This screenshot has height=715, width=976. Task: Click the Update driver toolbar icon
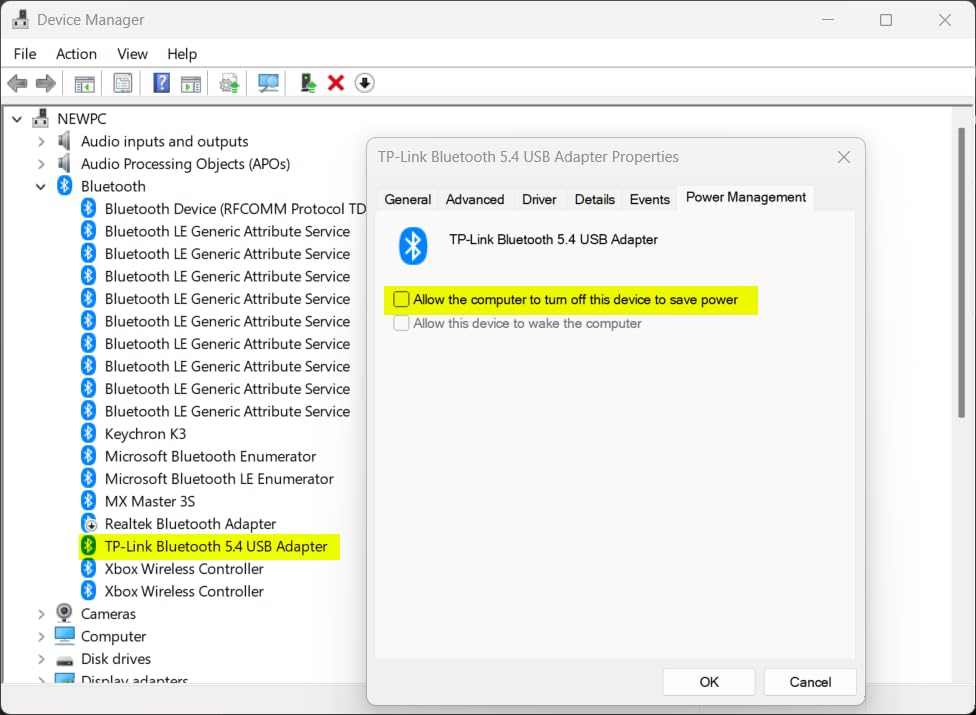click(x=229, y=83)
